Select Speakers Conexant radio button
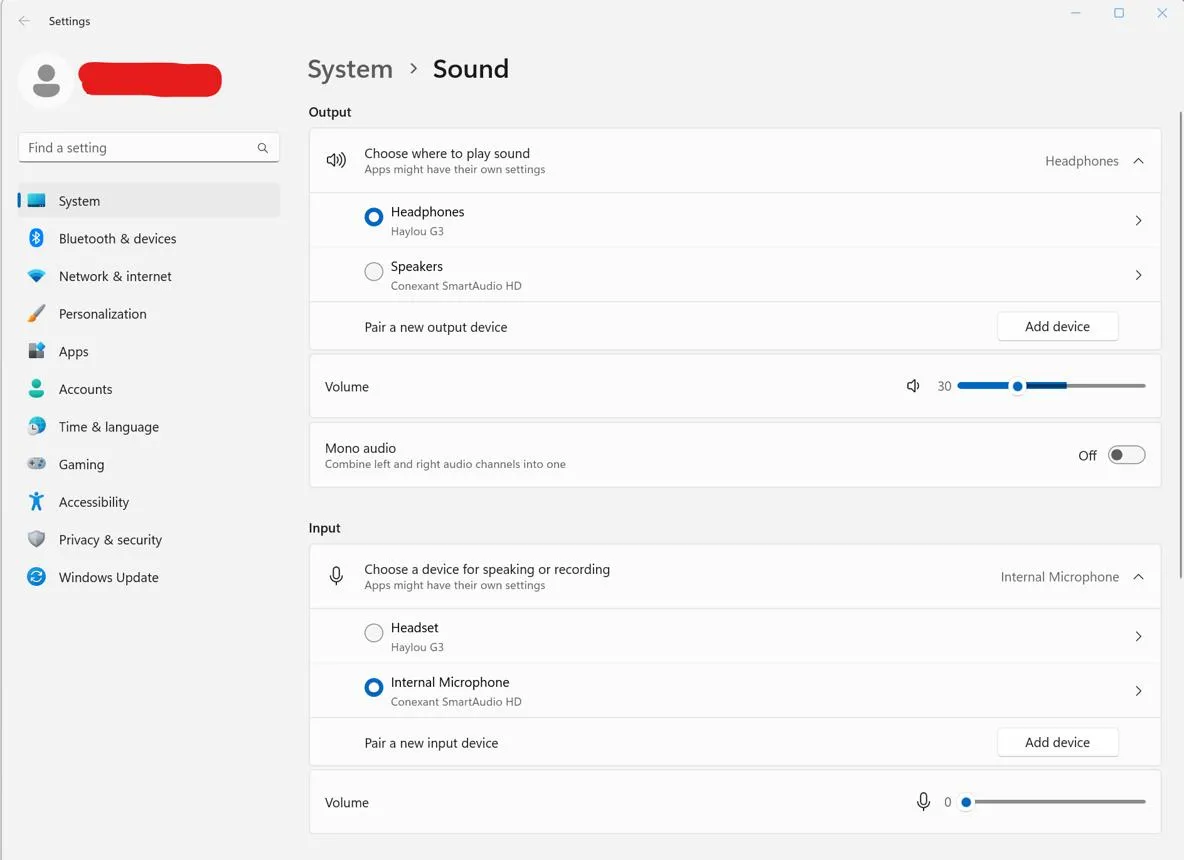The height and width of the screenshot is (860, 1184). pos(374,272)
